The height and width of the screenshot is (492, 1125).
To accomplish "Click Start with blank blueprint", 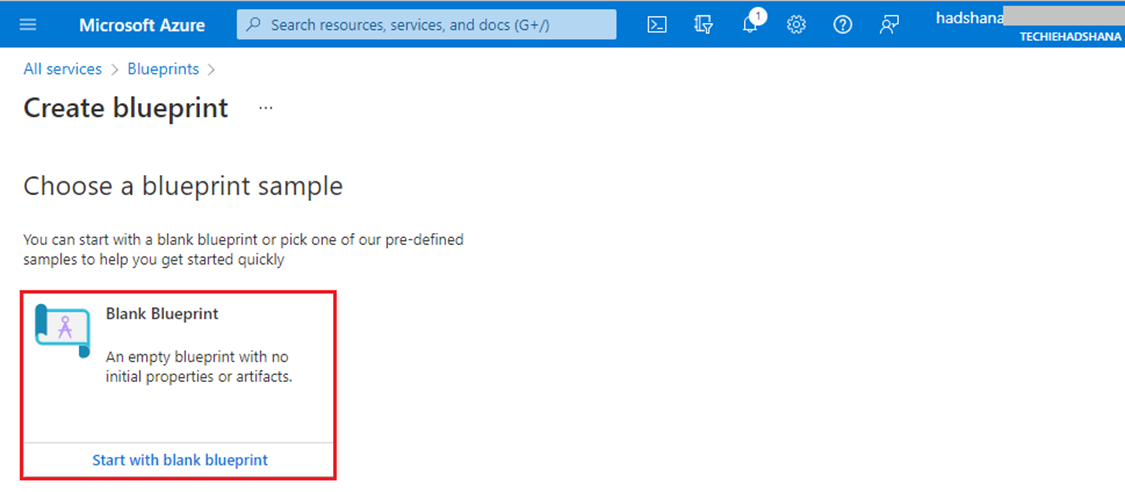I will [x=180, y=460].
